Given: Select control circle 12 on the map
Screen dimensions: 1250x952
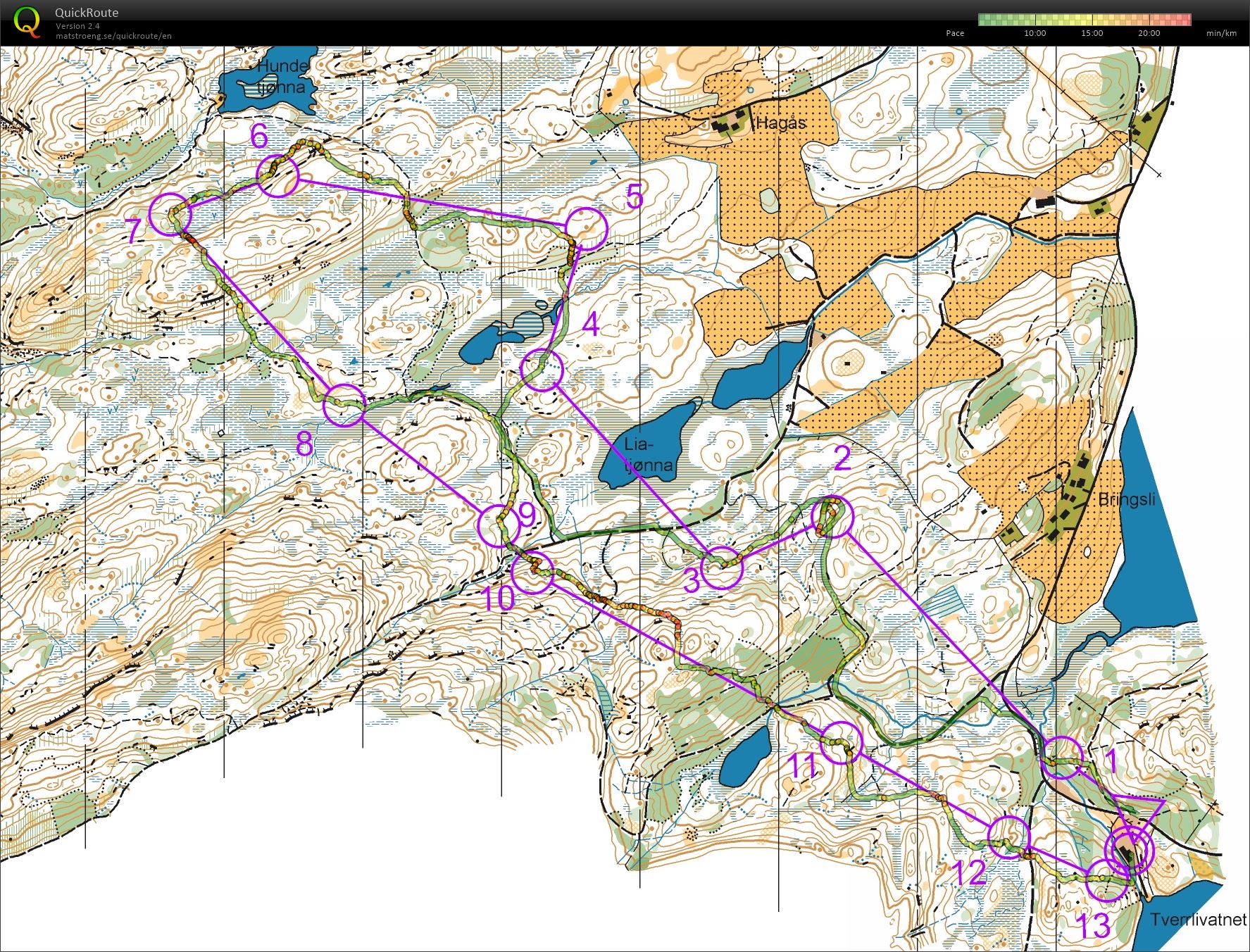Looking at the screenshot, I should (1009, 837).
